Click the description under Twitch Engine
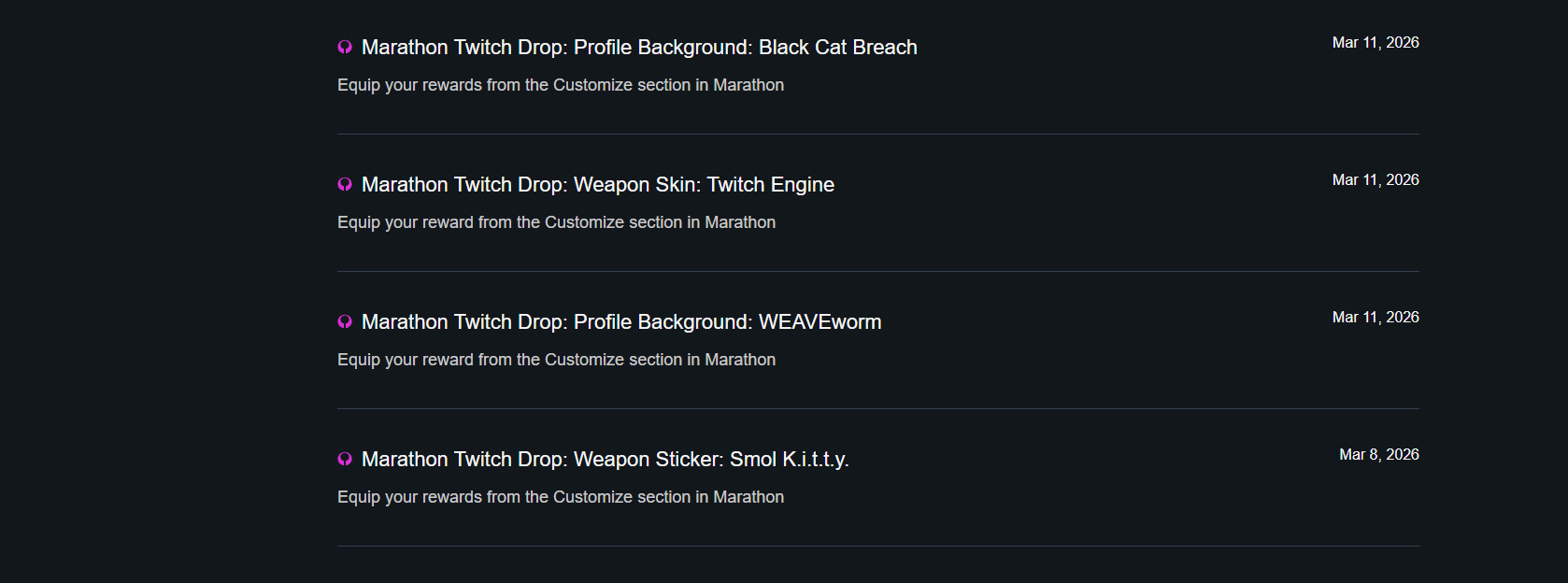This screenshot has width=1568, height=583. (x=556, y=222)
